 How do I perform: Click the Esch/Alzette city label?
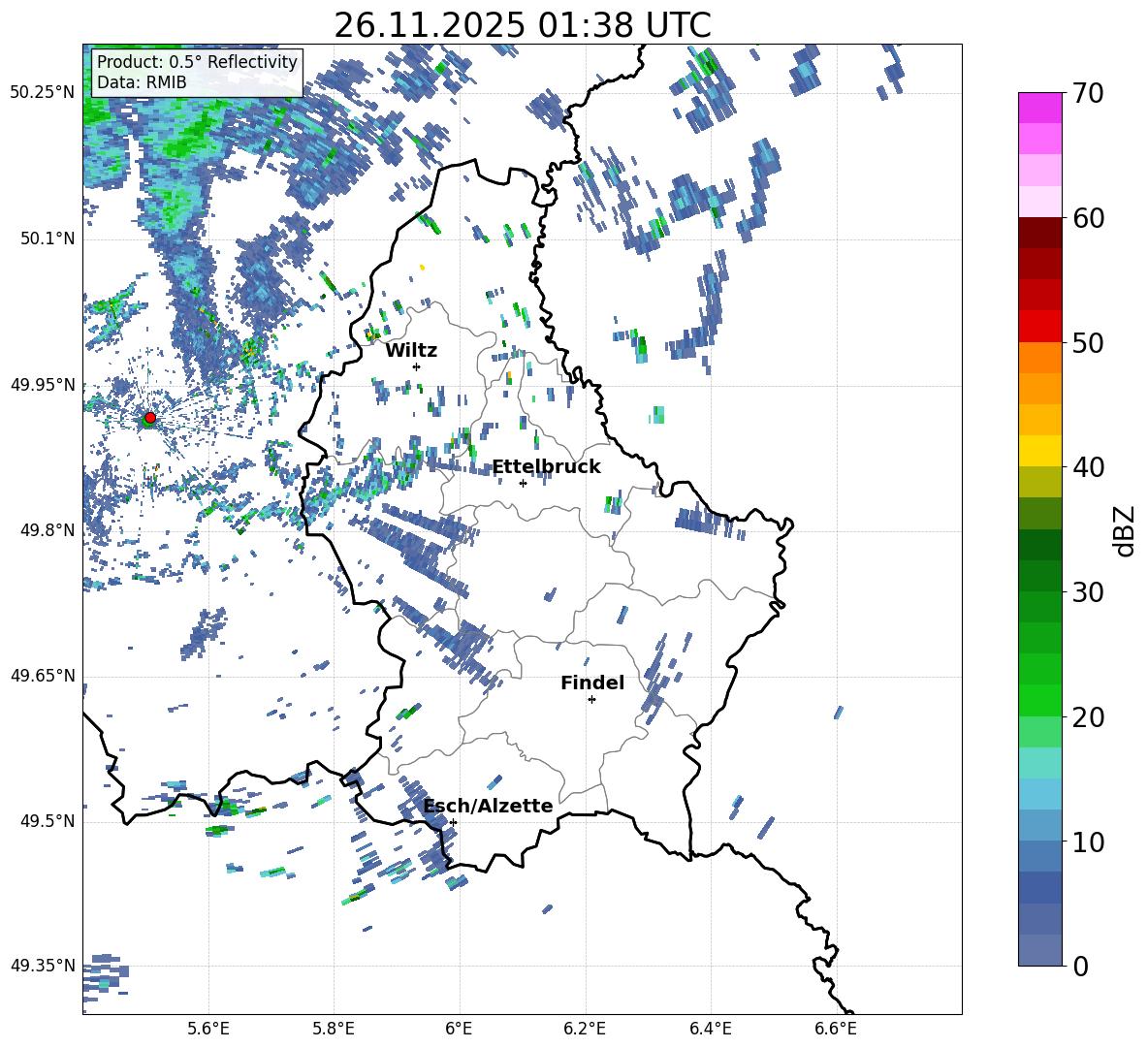488,806
